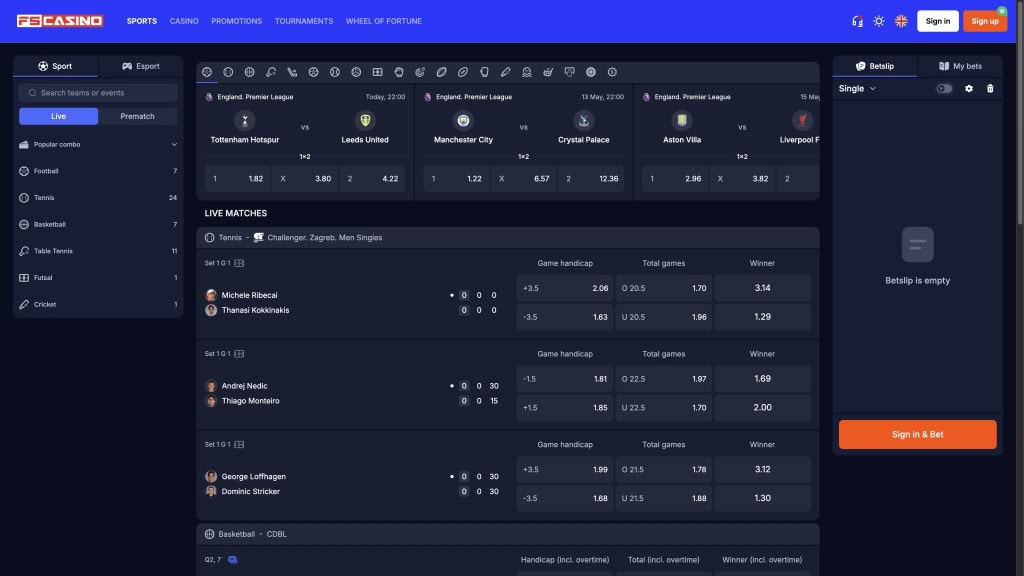Open Tournaments in top navigation
The height and width of the screenshot is (576, 1024).
point(304,21)
